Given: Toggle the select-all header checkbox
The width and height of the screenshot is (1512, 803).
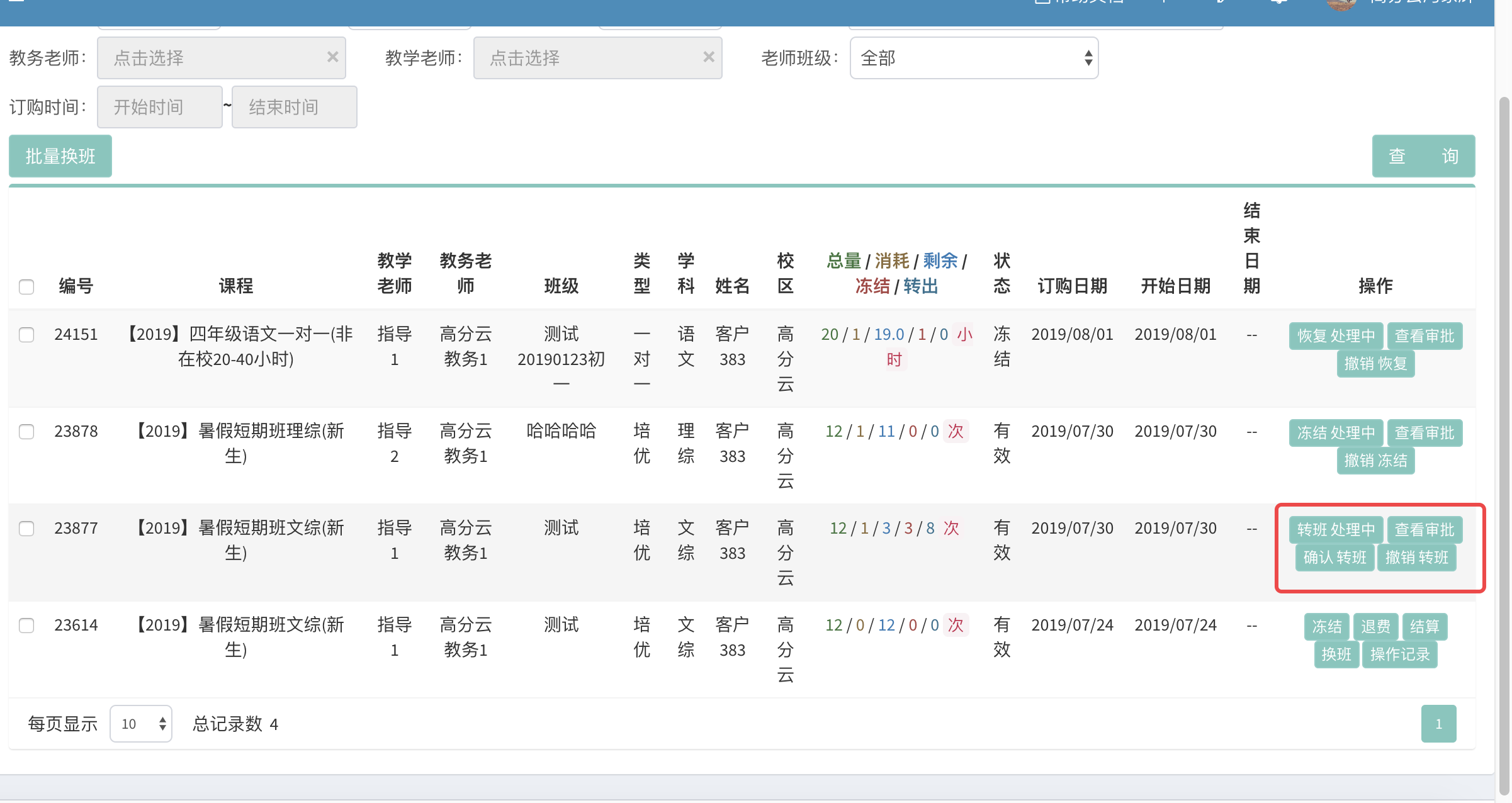Looking at the screenshot, I should pos(26,286).
